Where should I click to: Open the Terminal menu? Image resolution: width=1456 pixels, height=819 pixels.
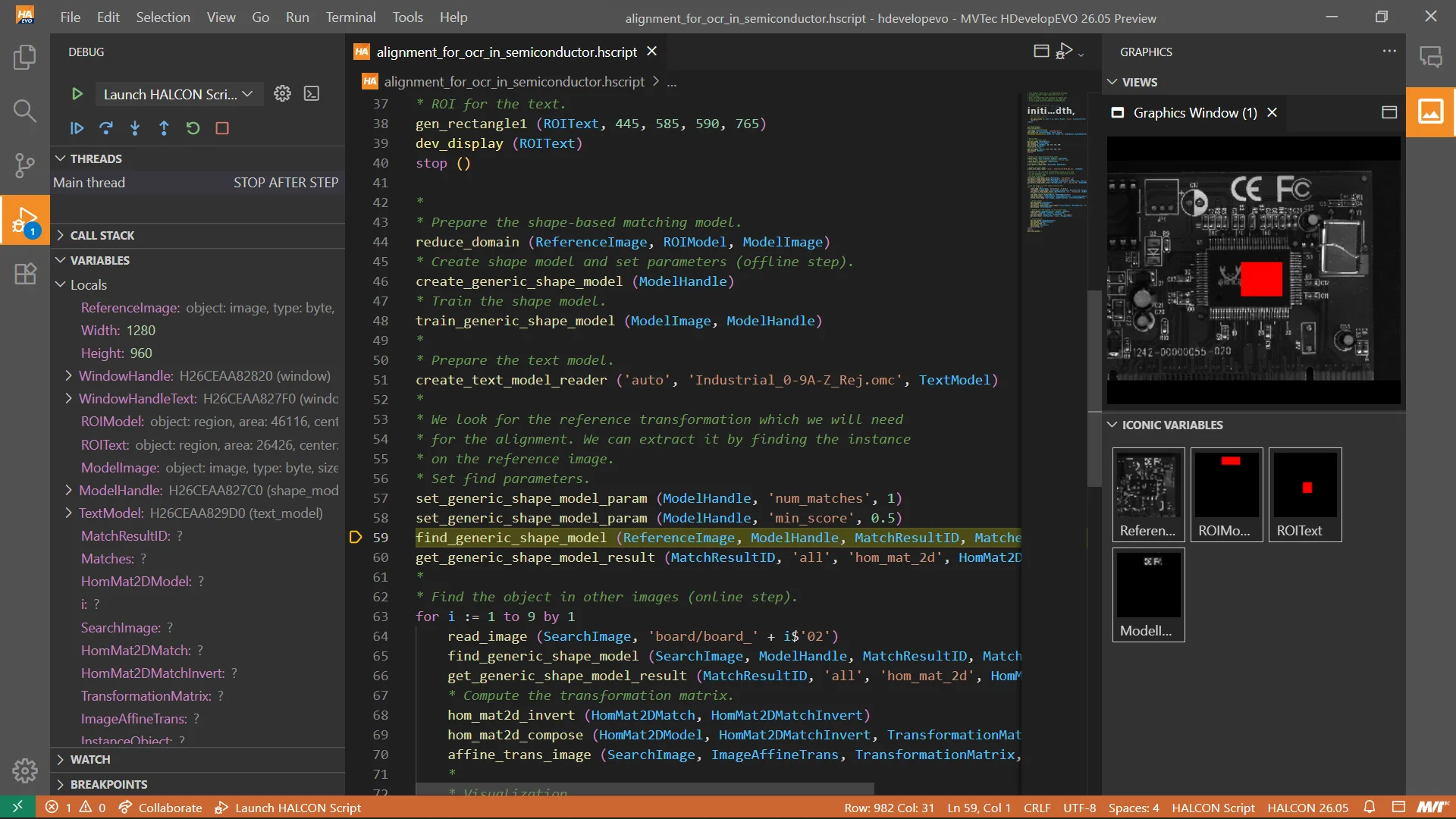coord(350,17)
